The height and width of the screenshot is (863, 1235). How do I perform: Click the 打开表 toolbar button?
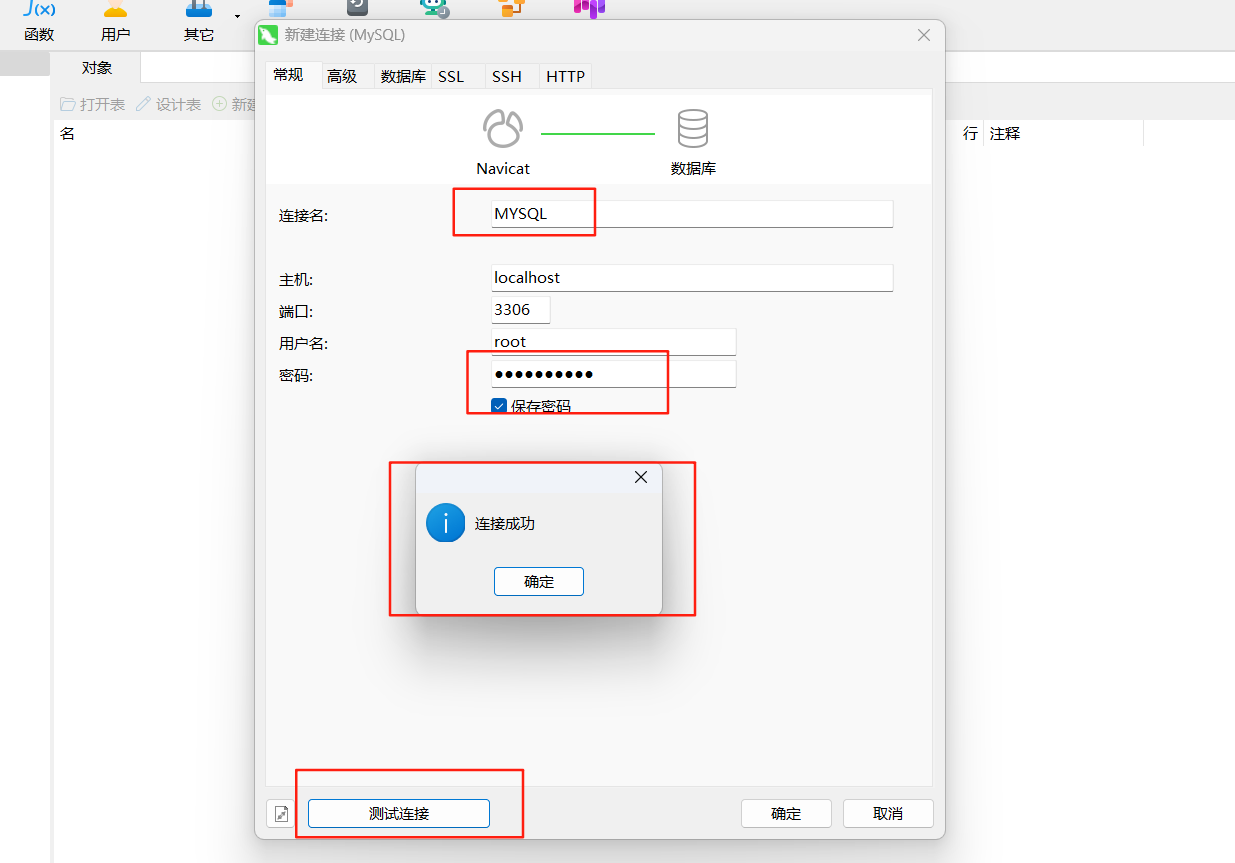click(92, 104)
